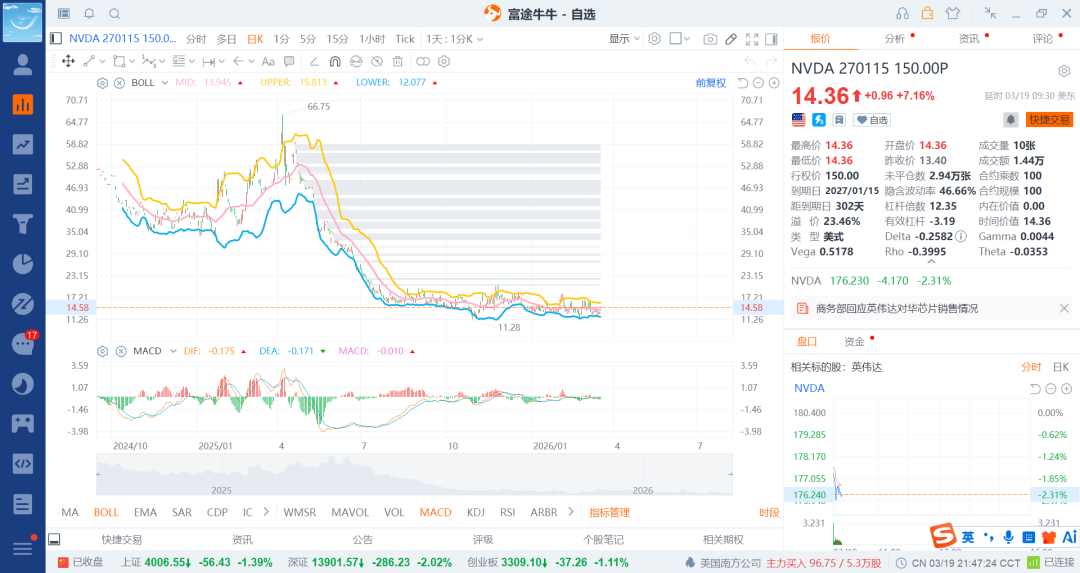Collapse bottom panel minimize toggle icon

point(54,539)
